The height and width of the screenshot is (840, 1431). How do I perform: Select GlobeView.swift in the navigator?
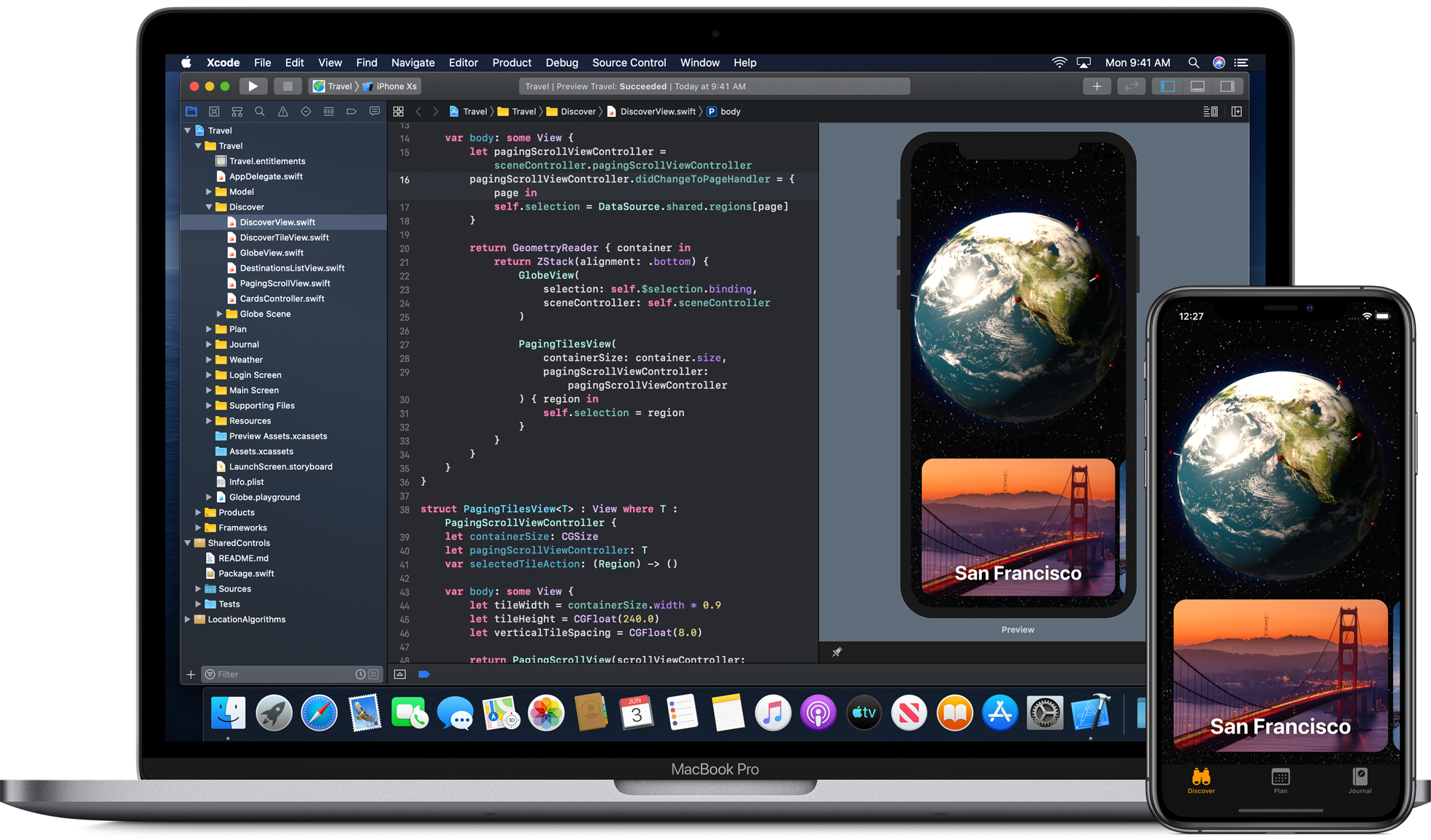click(x=272, y=253)
